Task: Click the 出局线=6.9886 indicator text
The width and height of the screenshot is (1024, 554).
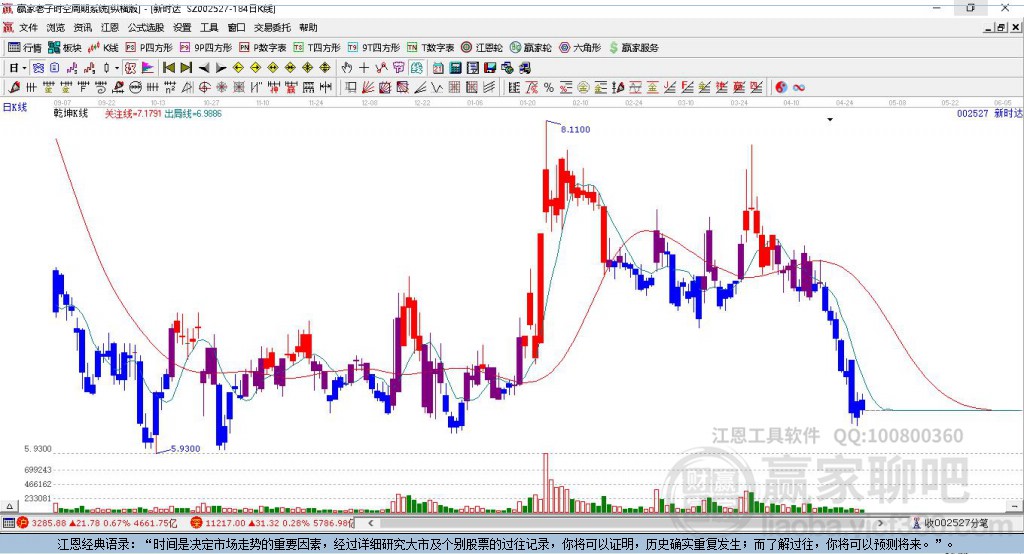Action: coord(193,114)
